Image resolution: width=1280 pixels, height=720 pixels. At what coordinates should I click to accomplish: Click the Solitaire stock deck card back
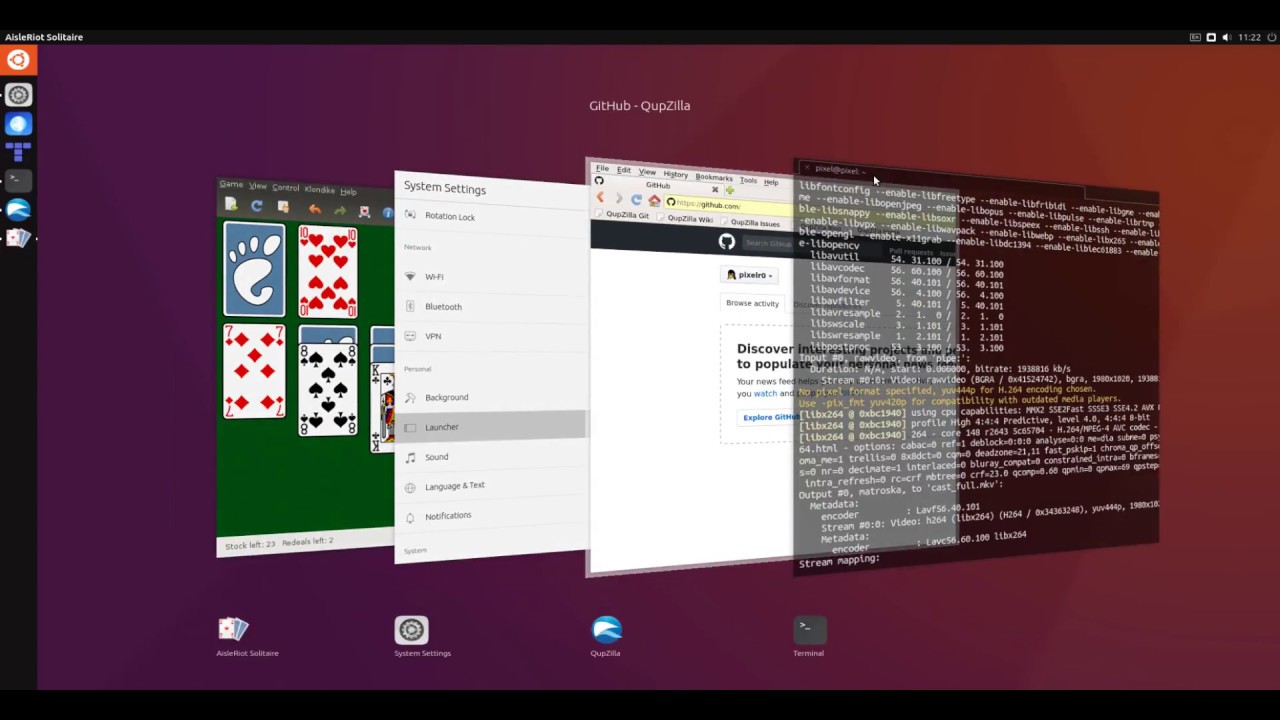pos(254,269)
